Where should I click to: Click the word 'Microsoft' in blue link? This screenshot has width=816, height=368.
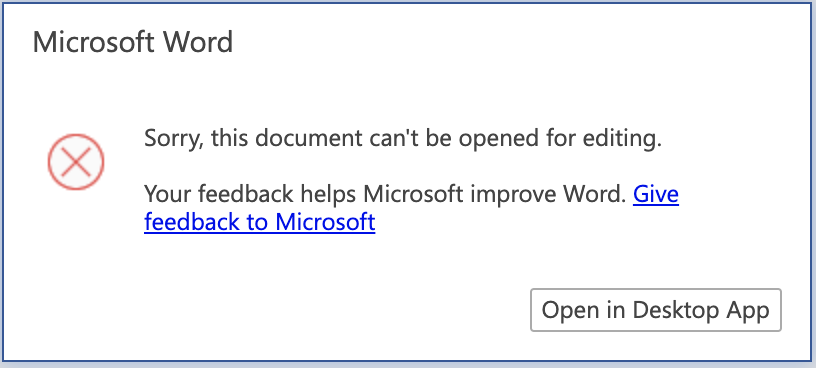pos(325,222)
